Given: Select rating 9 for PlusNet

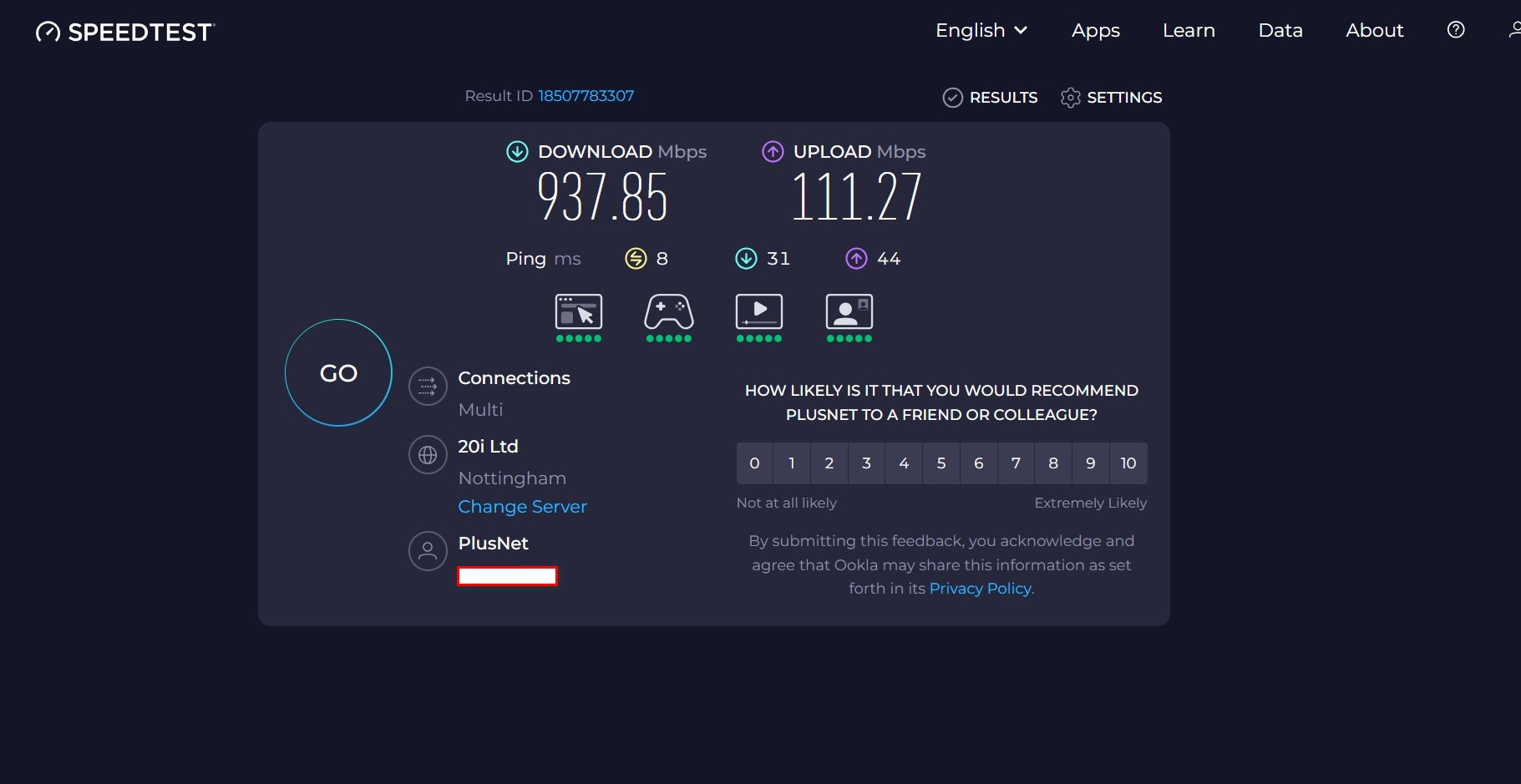Looking at the screenshot, I should click(1091, 463).
